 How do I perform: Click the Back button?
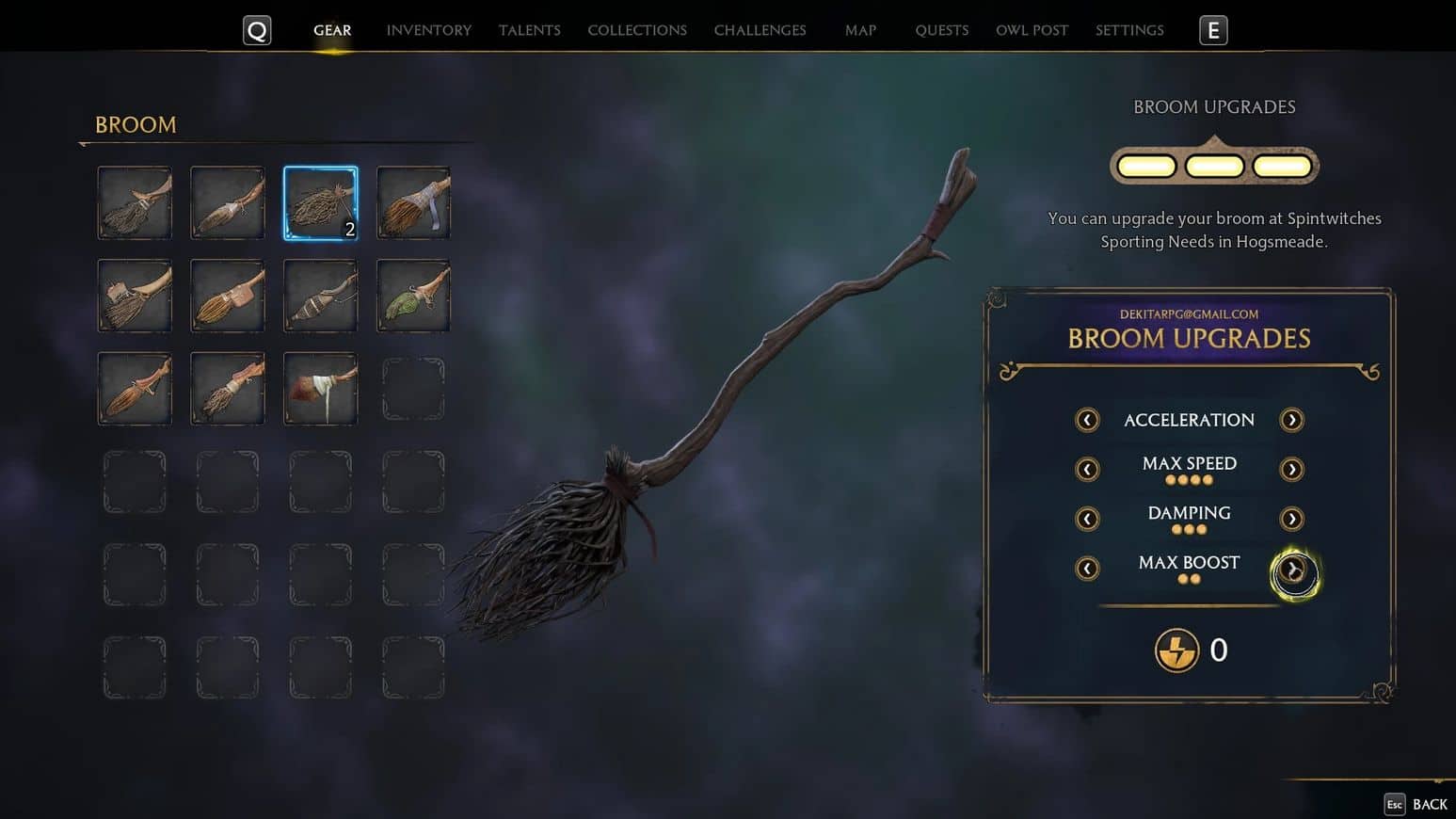(x=1416, y=804)
